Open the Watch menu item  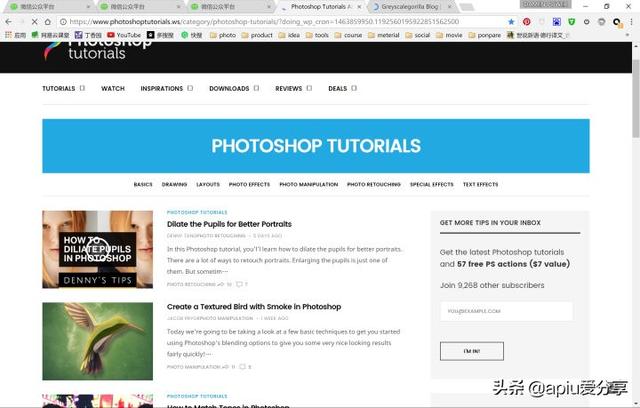point(113,88)
